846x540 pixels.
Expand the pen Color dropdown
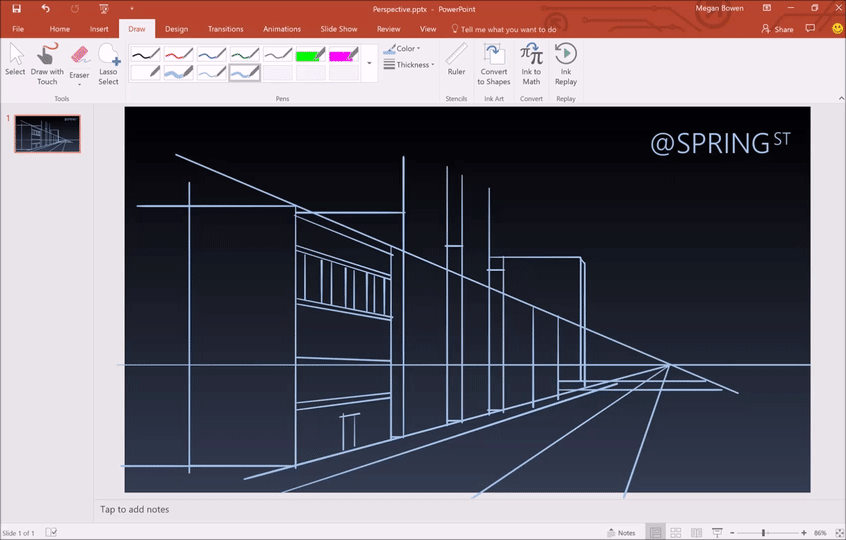pos(402,48)
